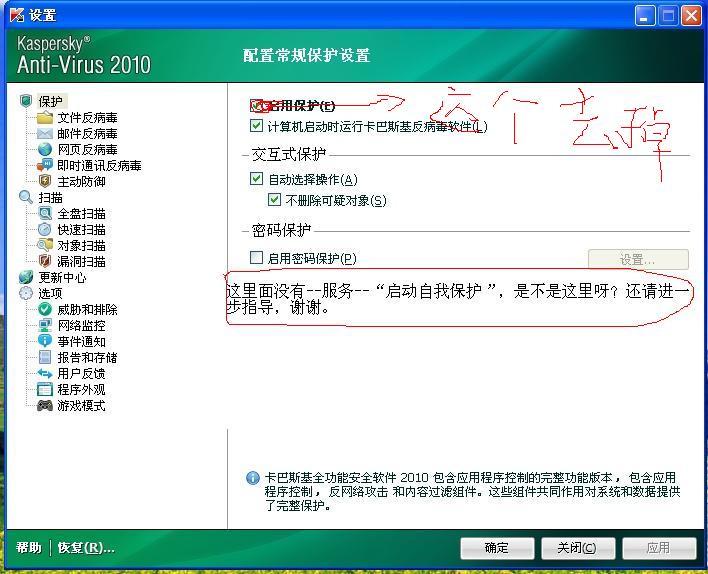Click the 对象扫描 icon

click(x=45, y=245)
